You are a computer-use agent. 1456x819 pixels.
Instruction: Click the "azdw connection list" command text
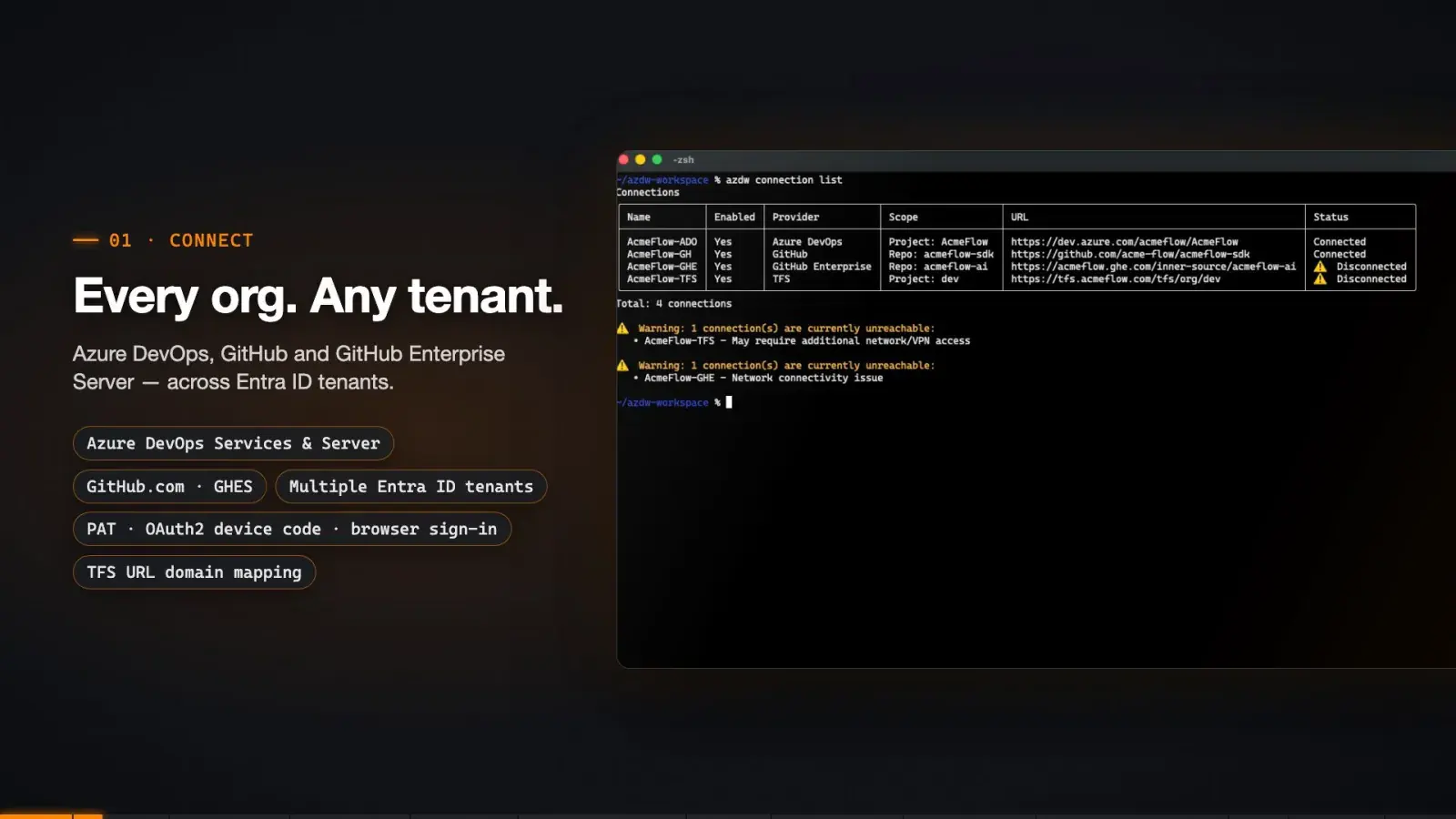784,180
